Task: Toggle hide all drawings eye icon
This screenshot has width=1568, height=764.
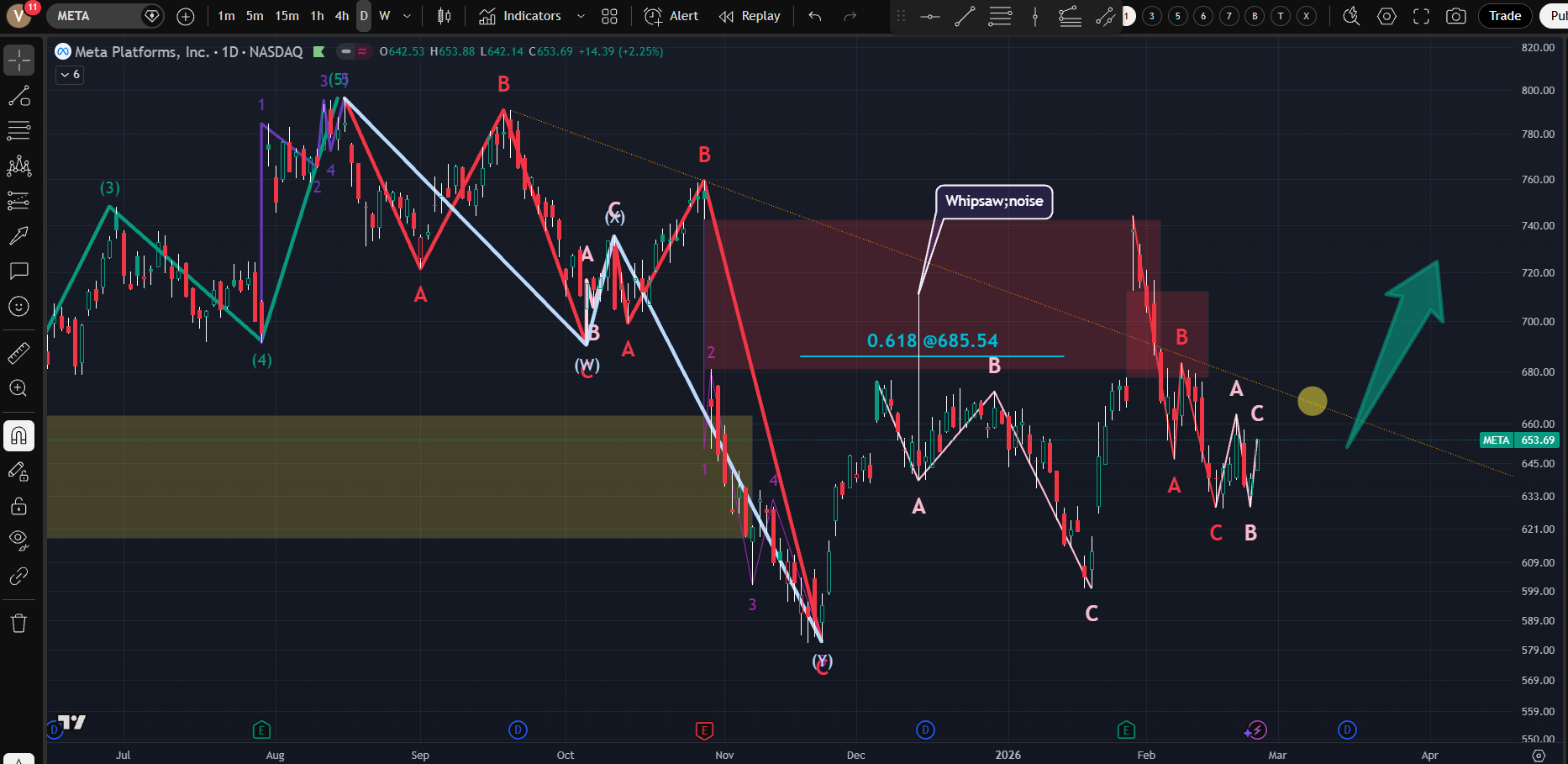Action: point(18,539)
